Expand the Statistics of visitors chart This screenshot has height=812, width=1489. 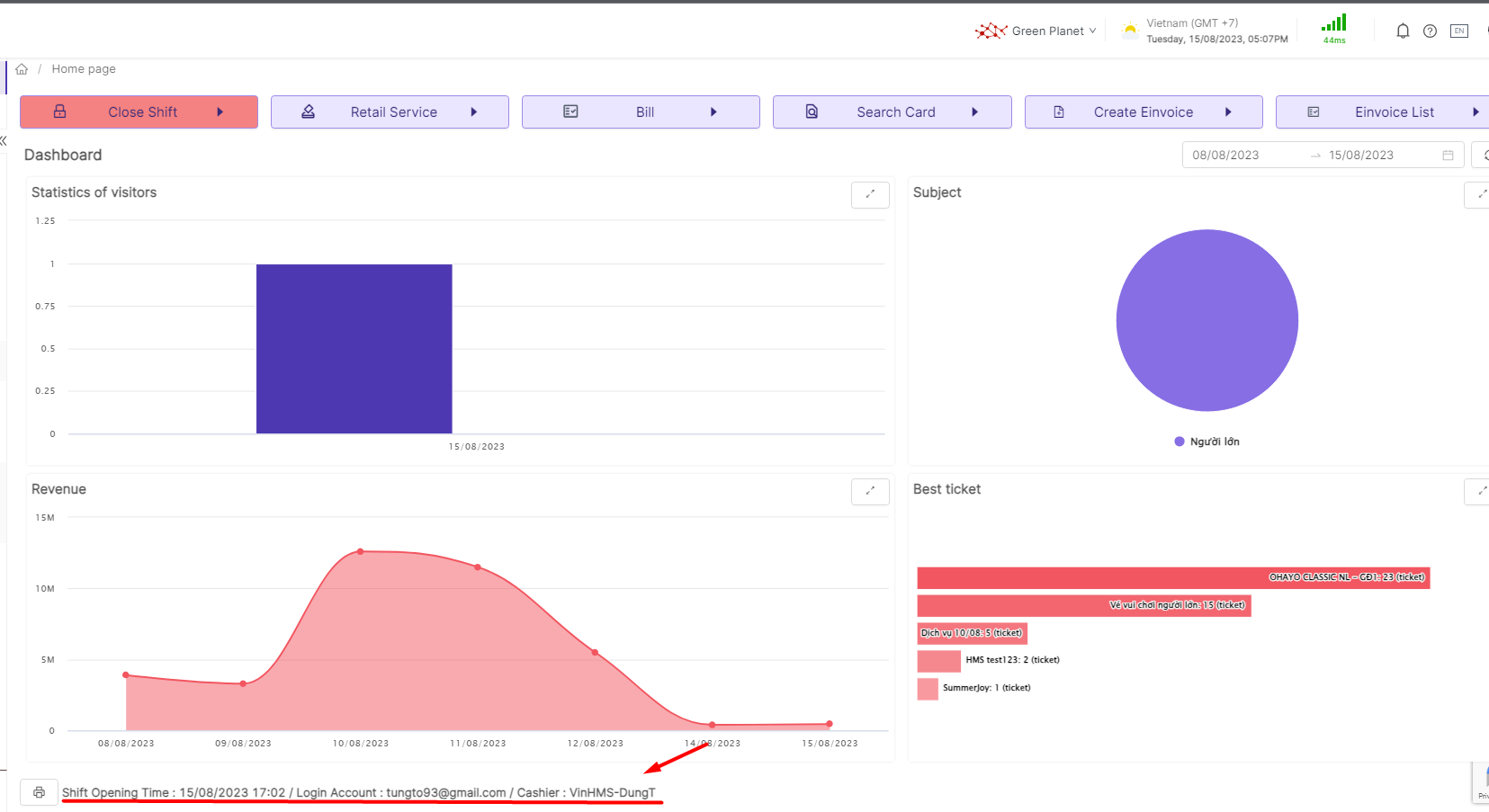point(869,194)
